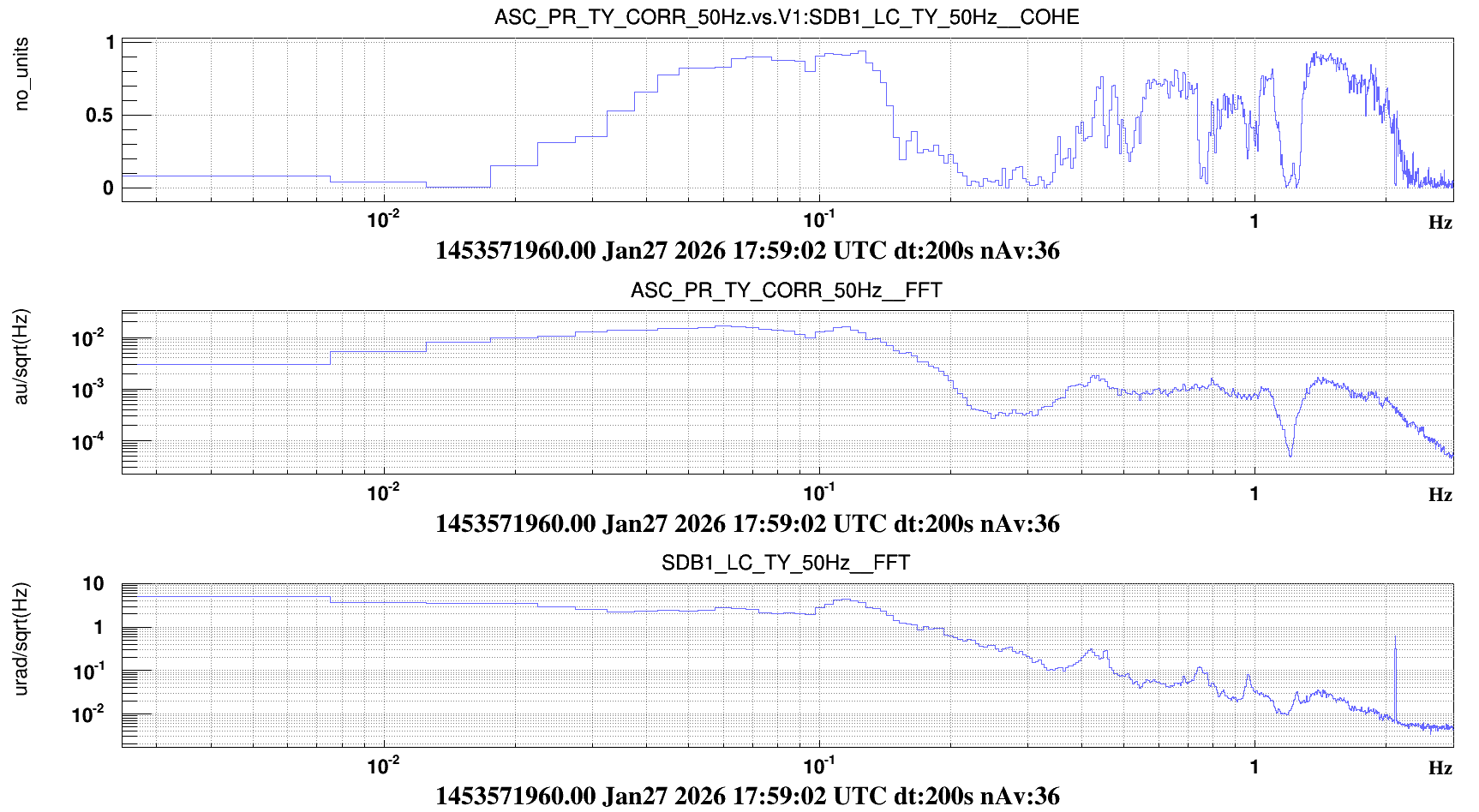
Task: Click the Hz unit label on coherence plot
Action: coord(1440,223)
